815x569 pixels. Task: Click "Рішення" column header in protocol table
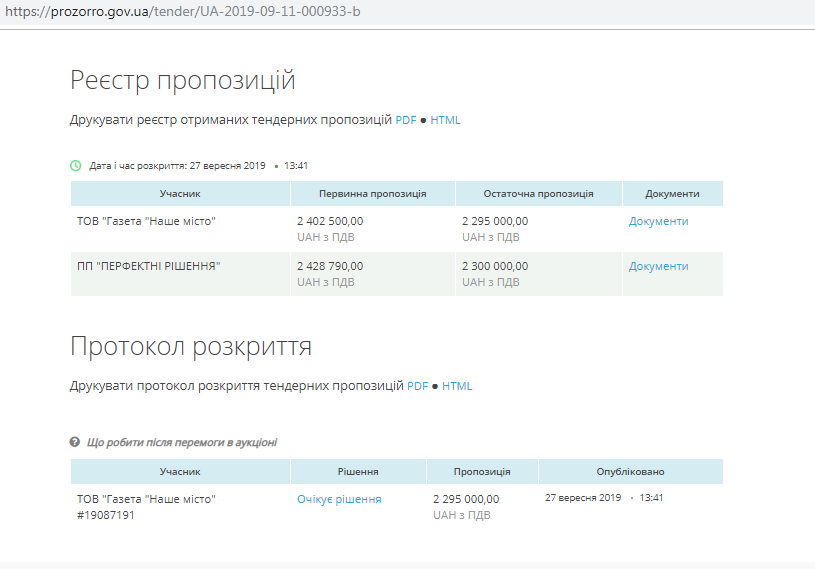(358, 472)
